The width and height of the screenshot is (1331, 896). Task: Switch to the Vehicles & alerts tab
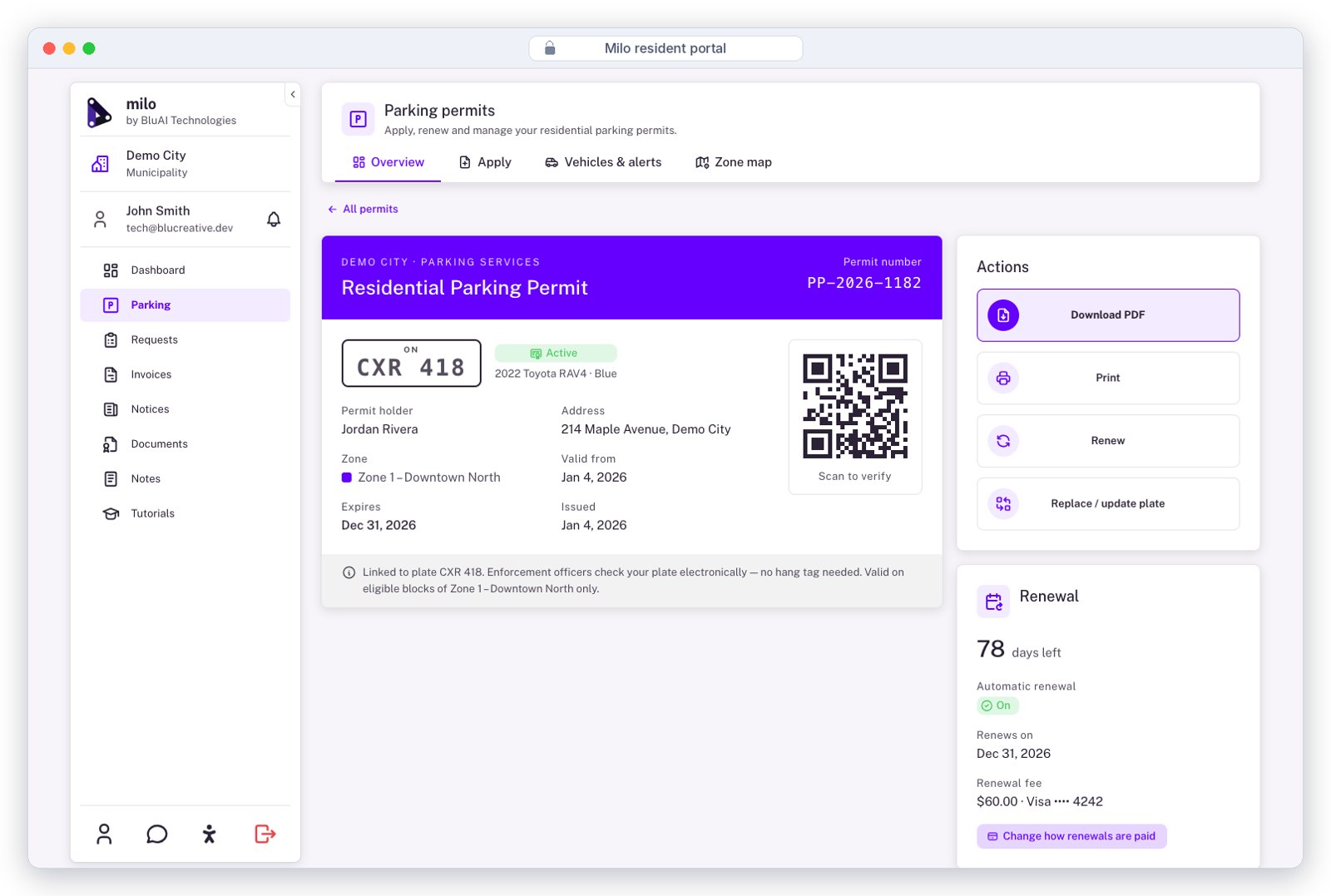tap(603, 162)
